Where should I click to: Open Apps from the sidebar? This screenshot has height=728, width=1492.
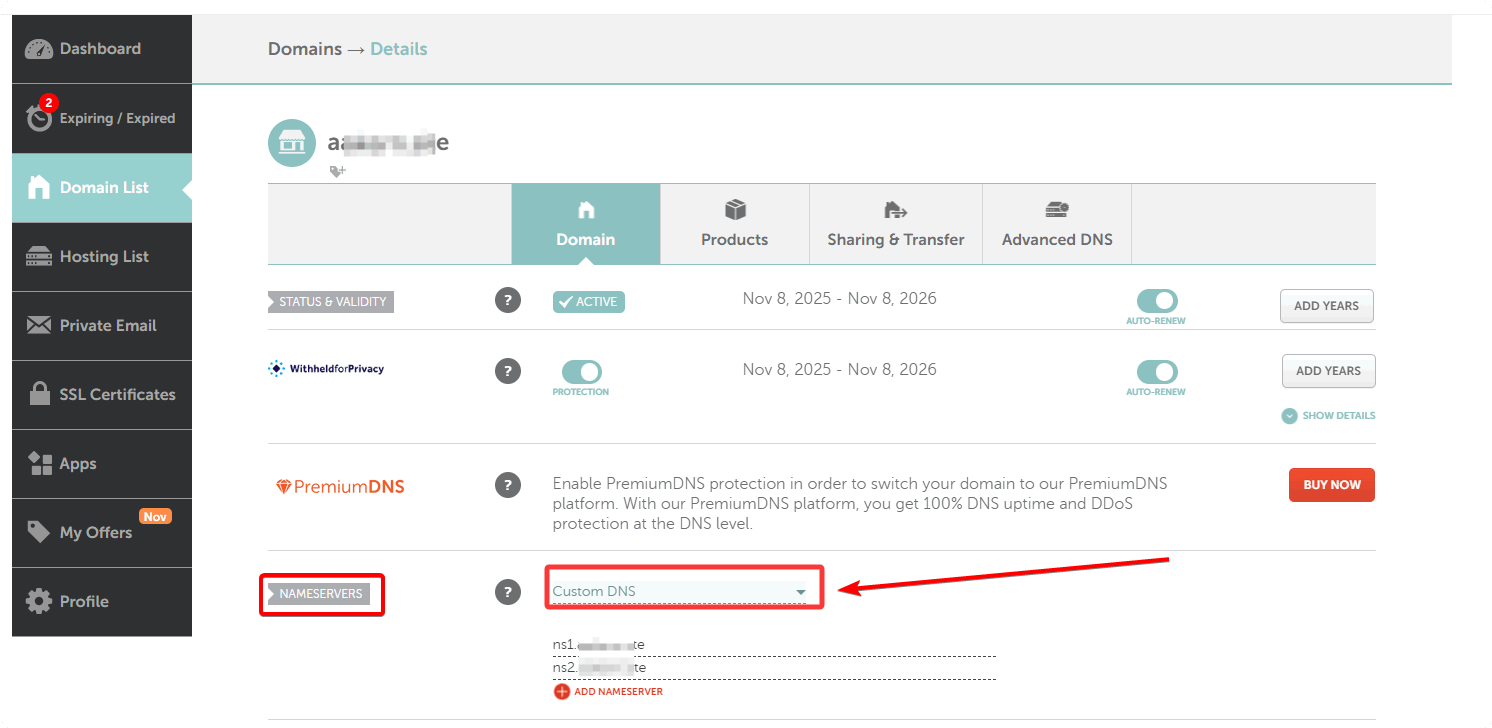pyautogui.click(x=102, y=463)
